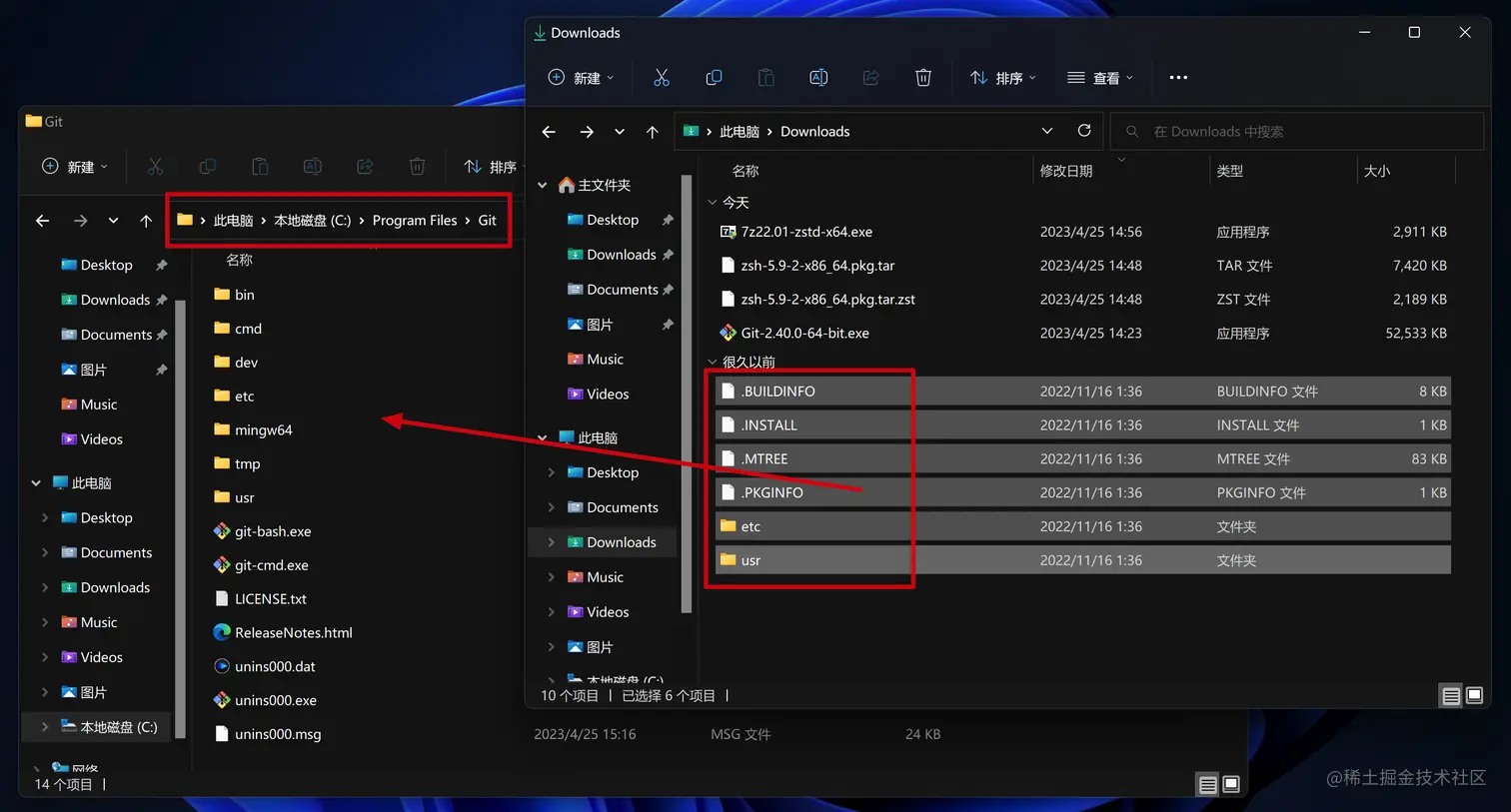Open the 新建 menu in Downloads window
1511x812 pixels.
(x=582, y=78)
